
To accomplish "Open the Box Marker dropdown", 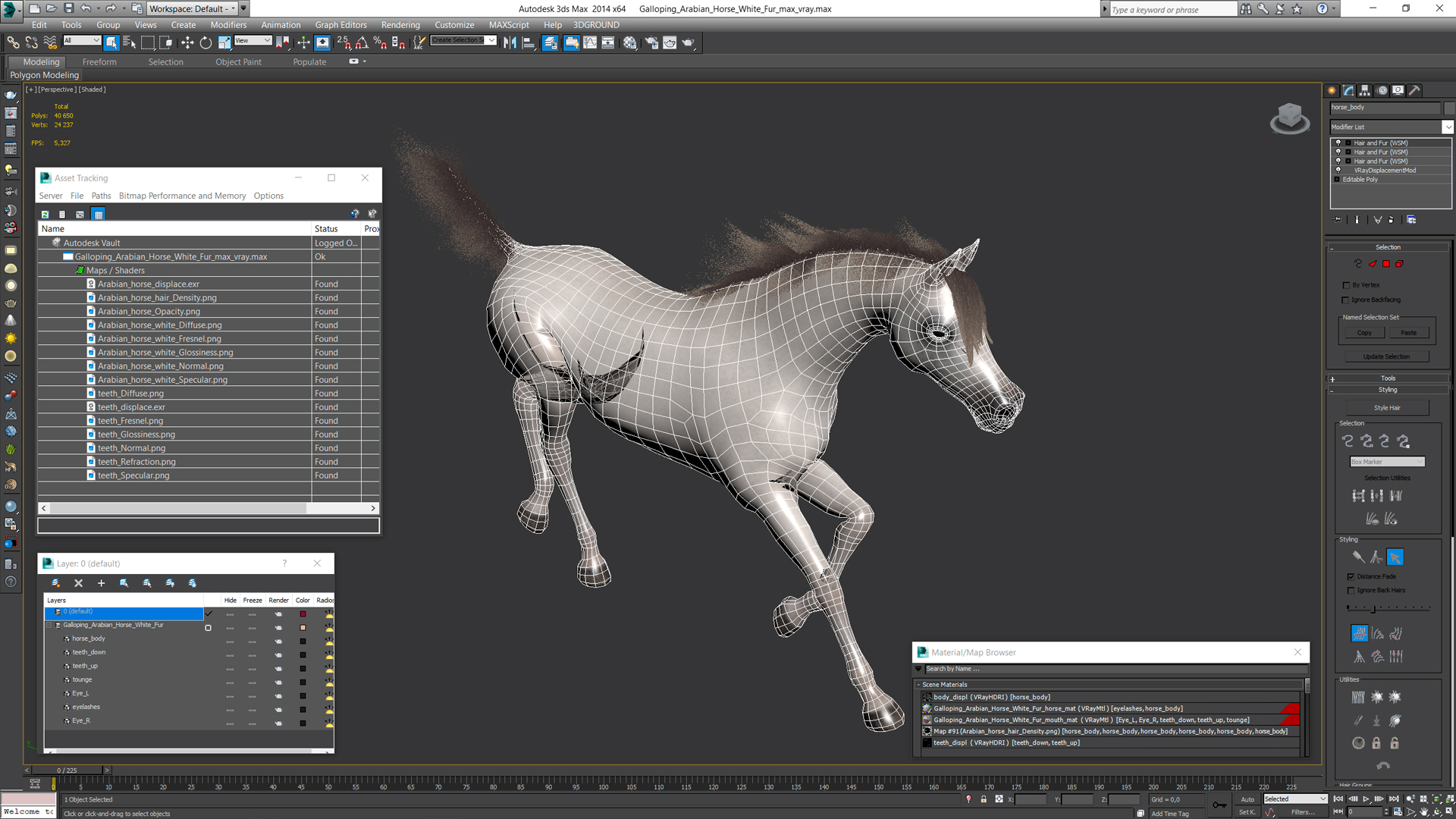I will tap(1387, 462).
